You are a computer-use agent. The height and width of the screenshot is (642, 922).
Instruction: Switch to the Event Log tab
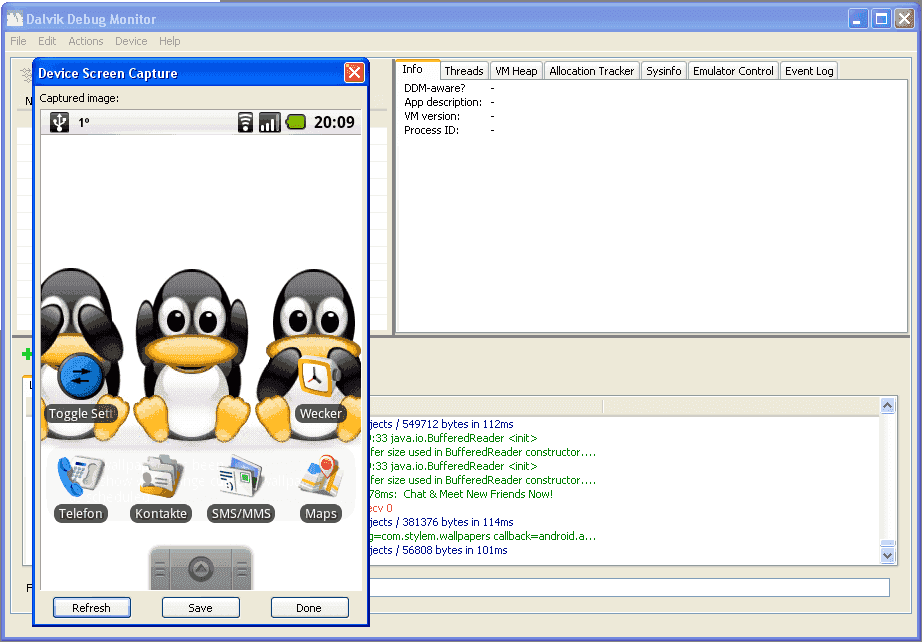[809, 71]
